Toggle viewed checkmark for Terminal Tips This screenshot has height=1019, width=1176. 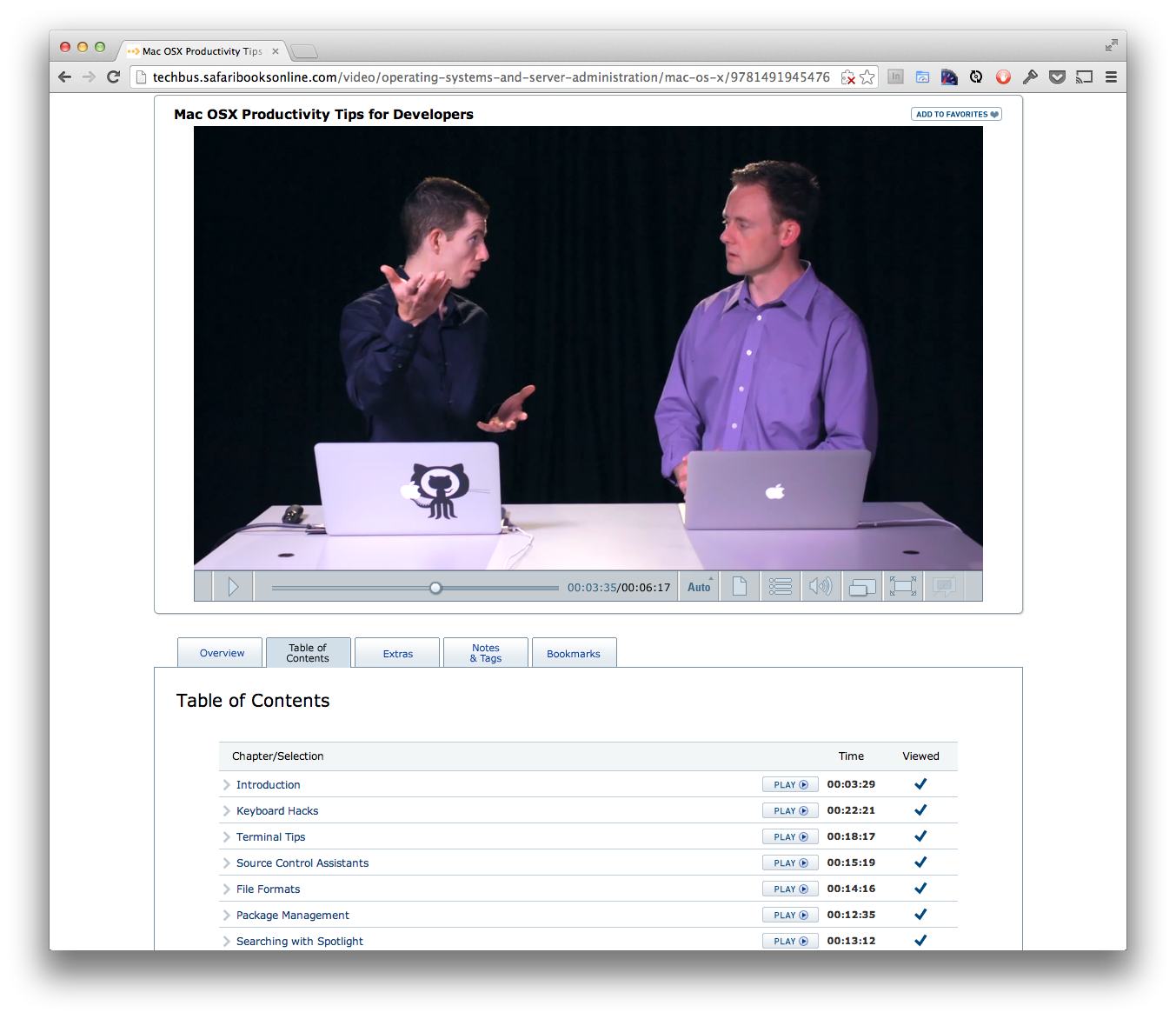click(920, 836)
